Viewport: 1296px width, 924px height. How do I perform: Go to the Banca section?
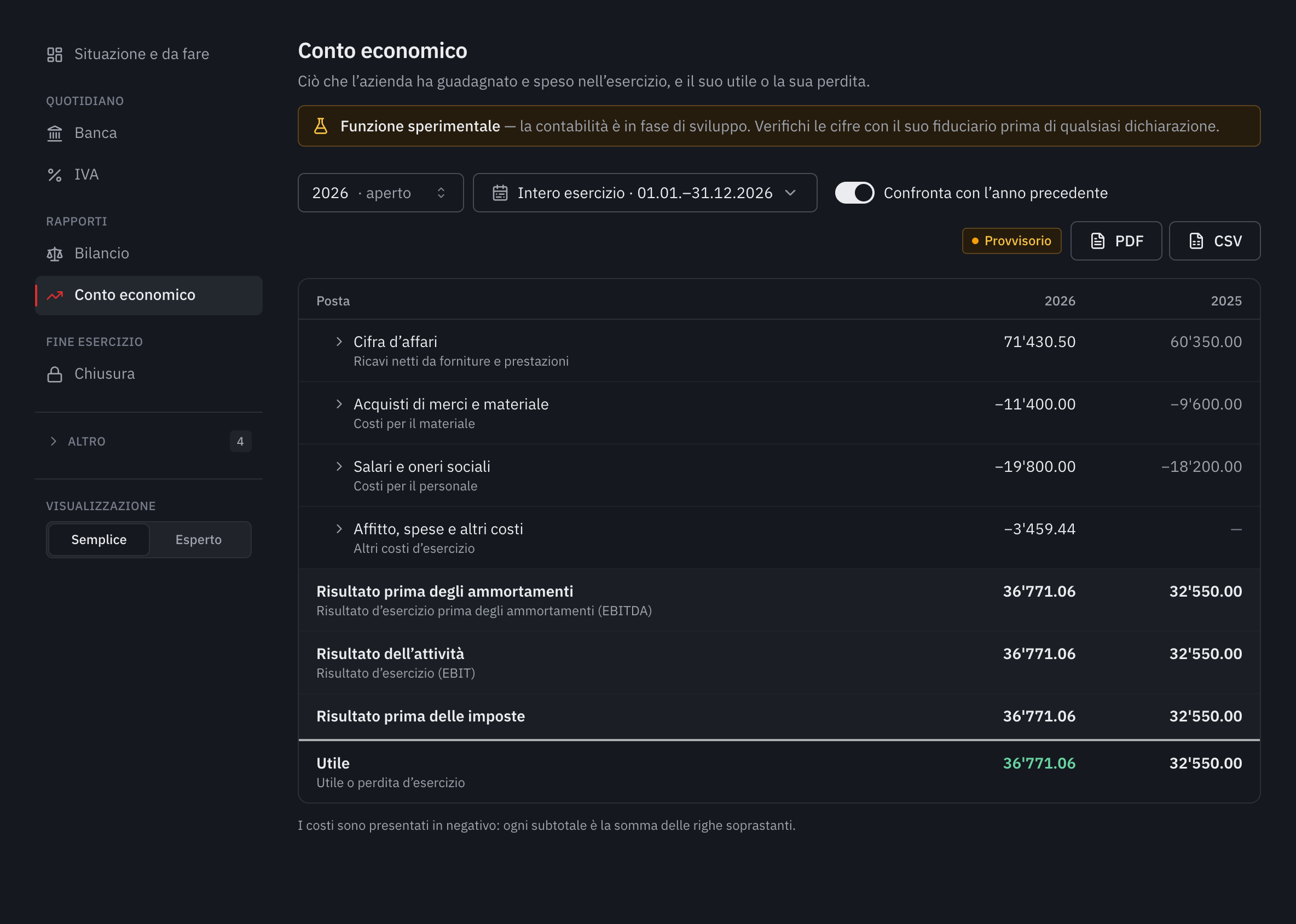tap(148, 133)
